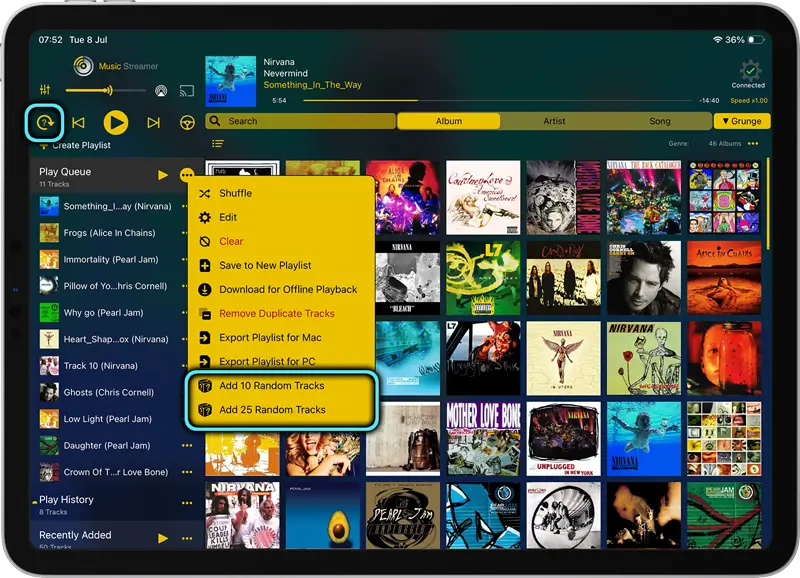Screen dimensions: 800x578
Task: Select Why go (Pearl Jam) track
Action: coord(108,312)
